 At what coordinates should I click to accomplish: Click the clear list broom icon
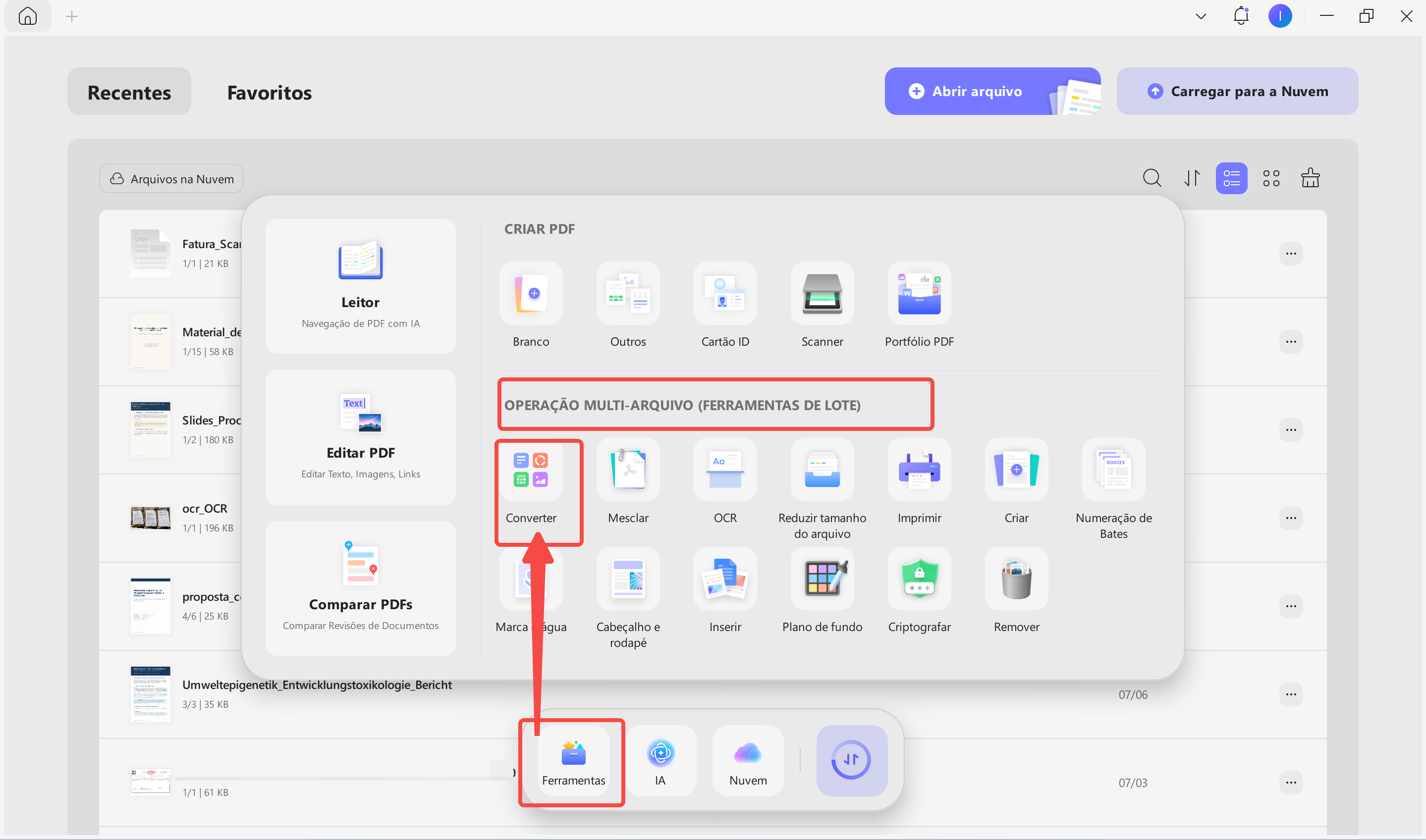click(x=1310, y=178)
